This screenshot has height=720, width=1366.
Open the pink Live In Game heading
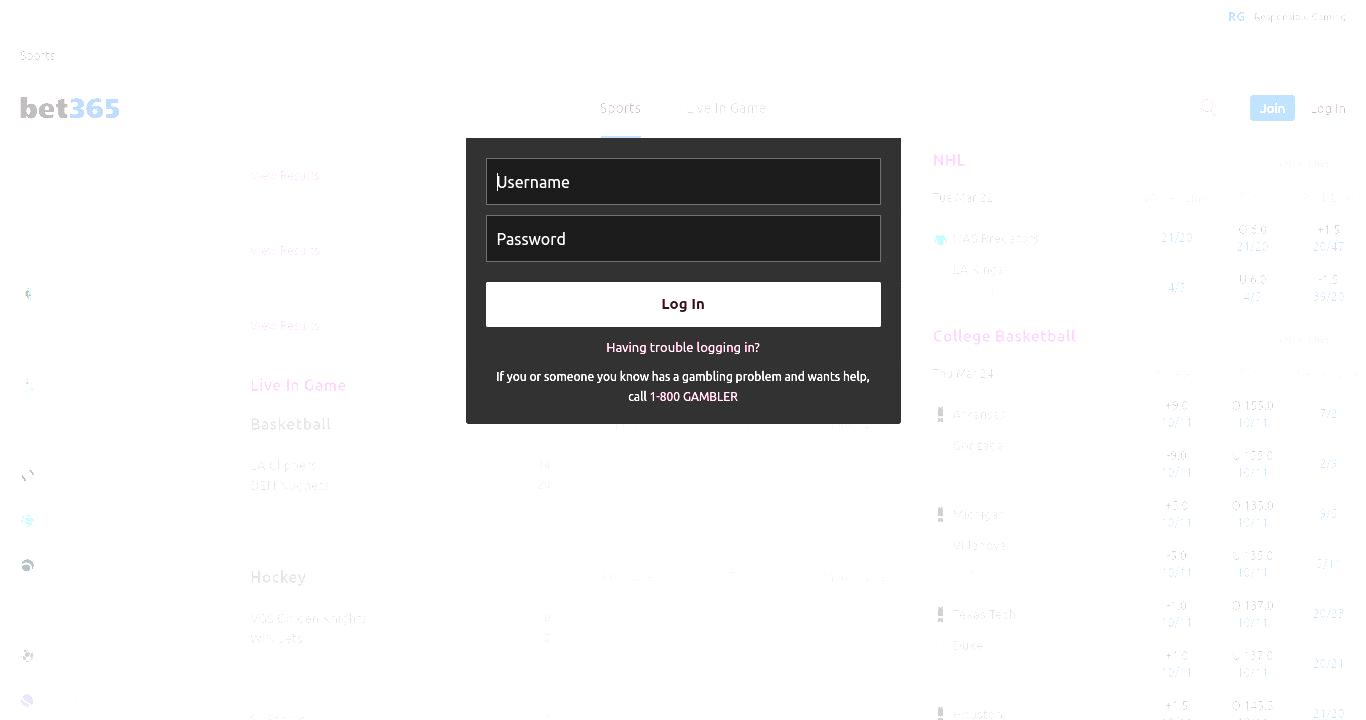(x=298, y=385)
